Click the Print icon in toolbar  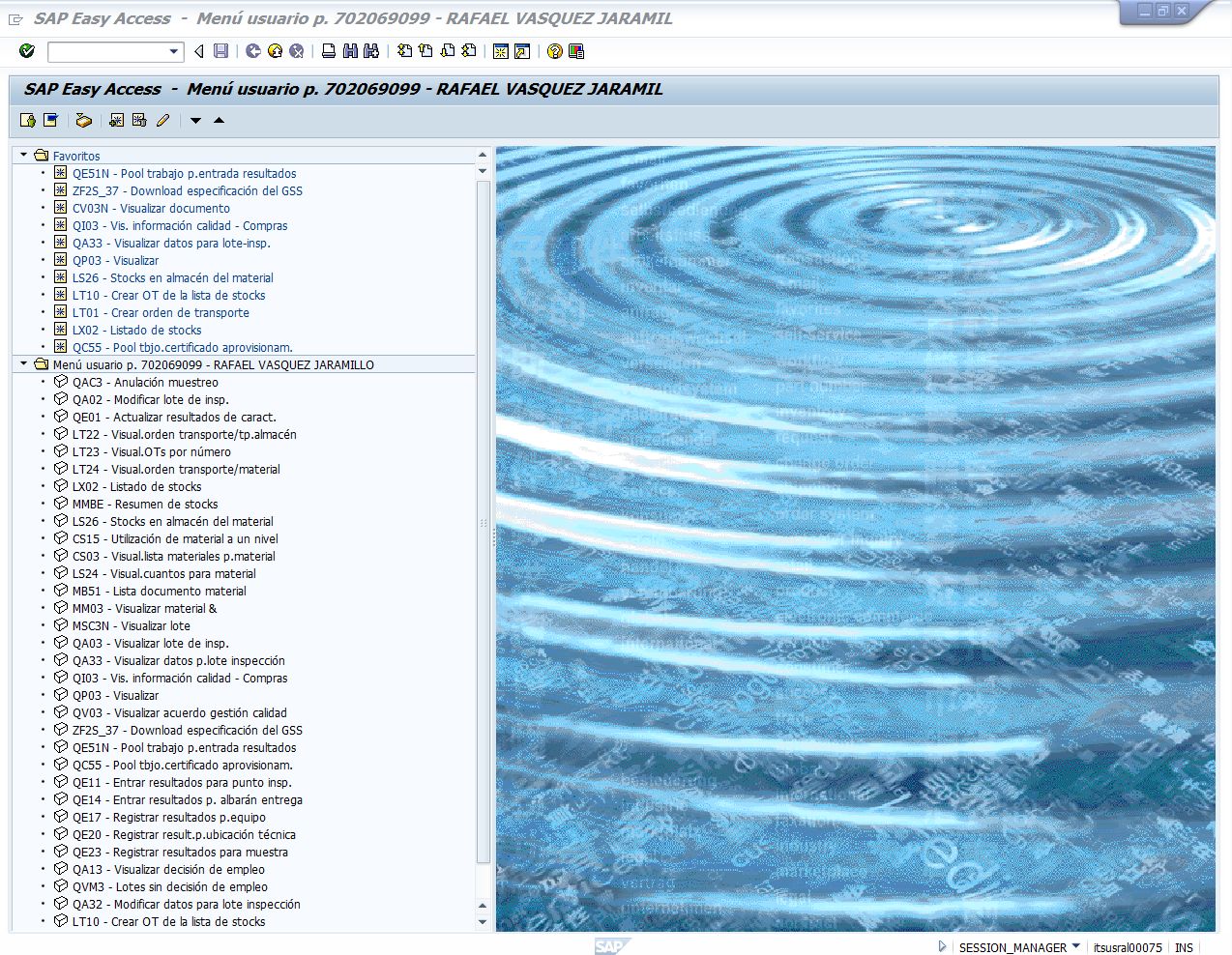[329, 51]
